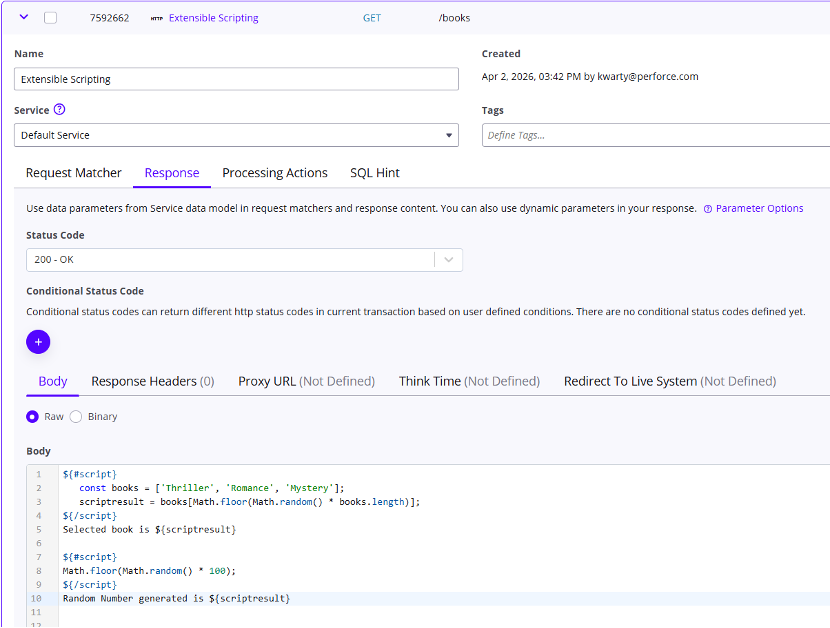The image size is (830, 628).
Task: Collapse the Extensible Scripting row chevron
Action: (24, 17)
